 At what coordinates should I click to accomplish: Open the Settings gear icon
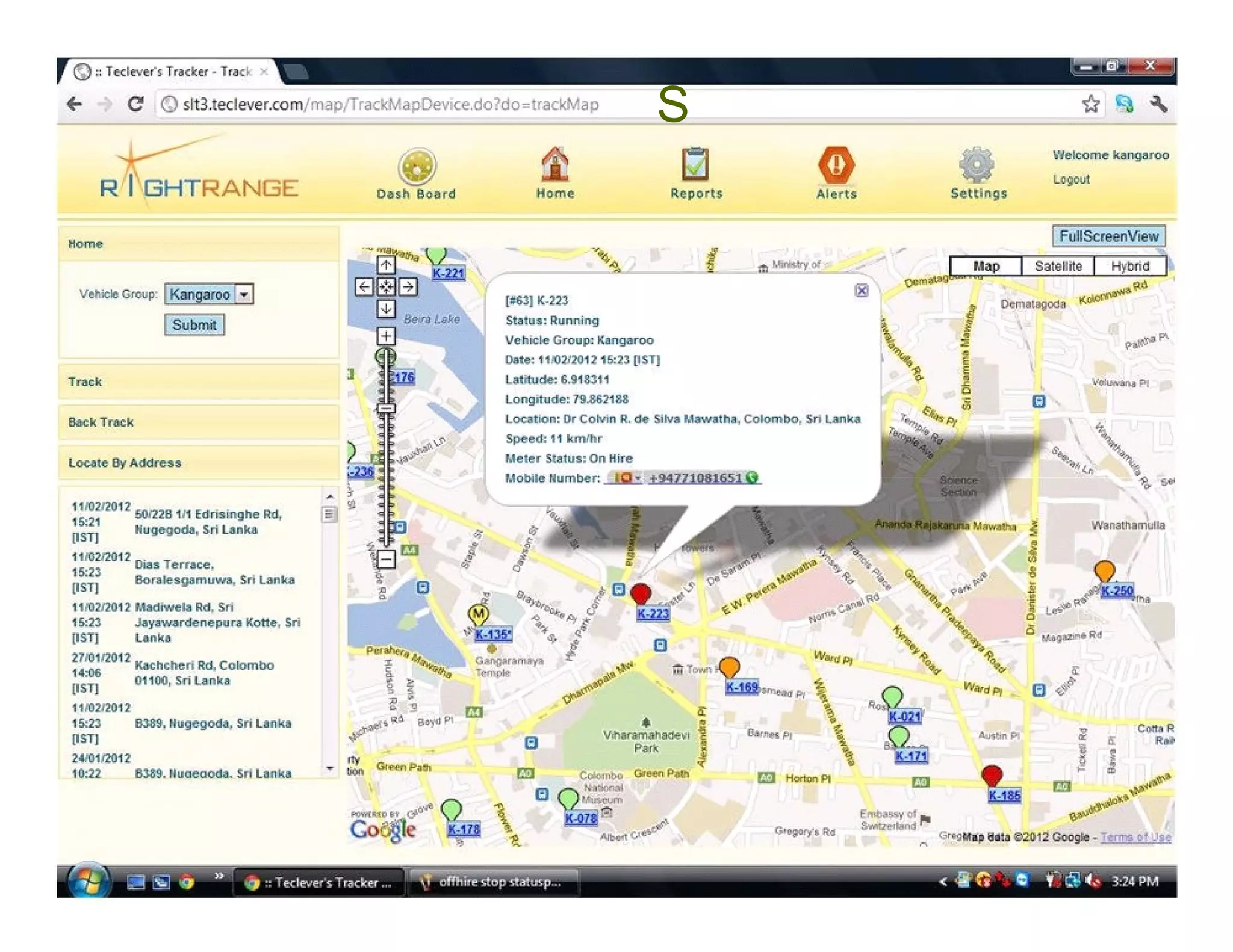(x=977, y=165)
